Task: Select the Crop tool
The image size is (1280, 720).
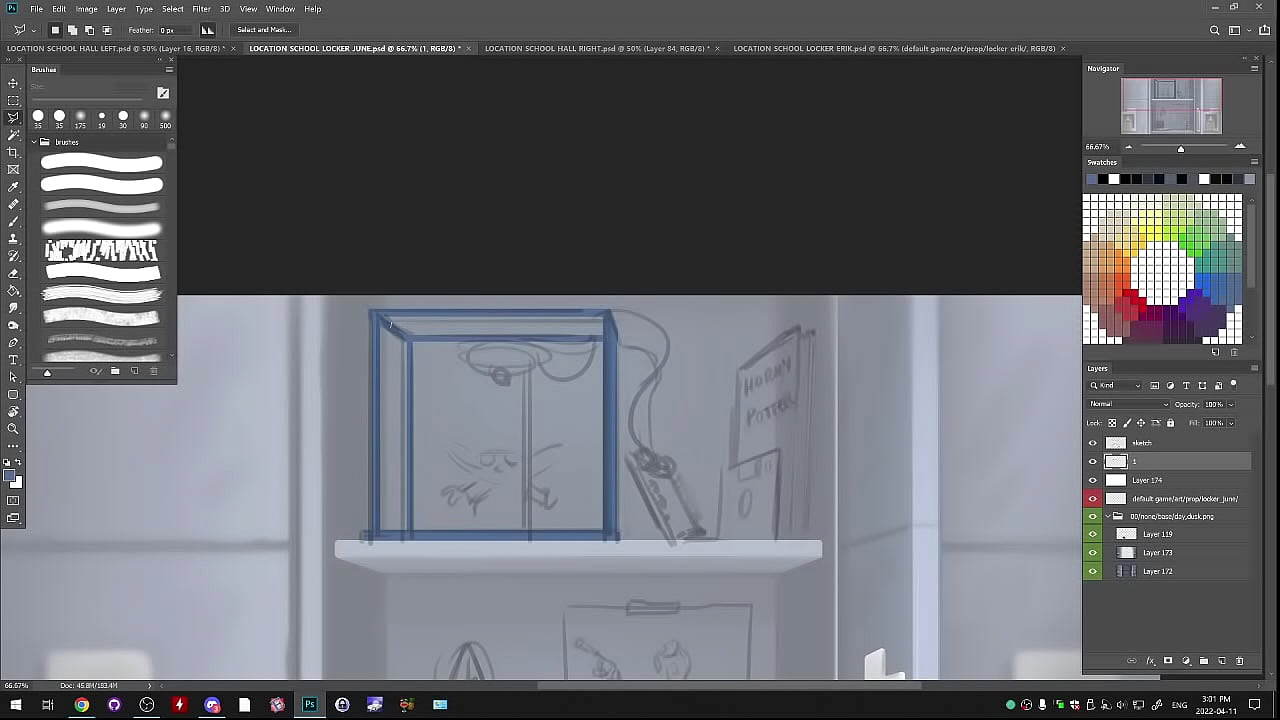Action: coord(13,152)
